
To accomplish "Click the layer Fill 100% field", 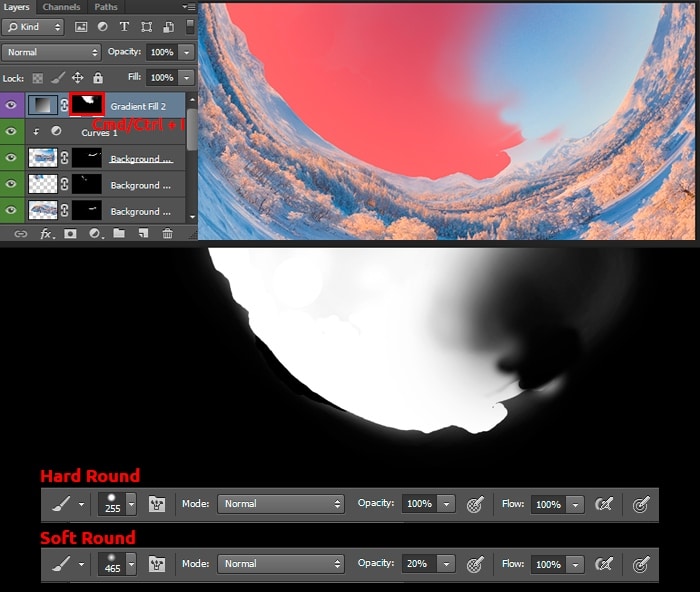I will coord(162,78).
